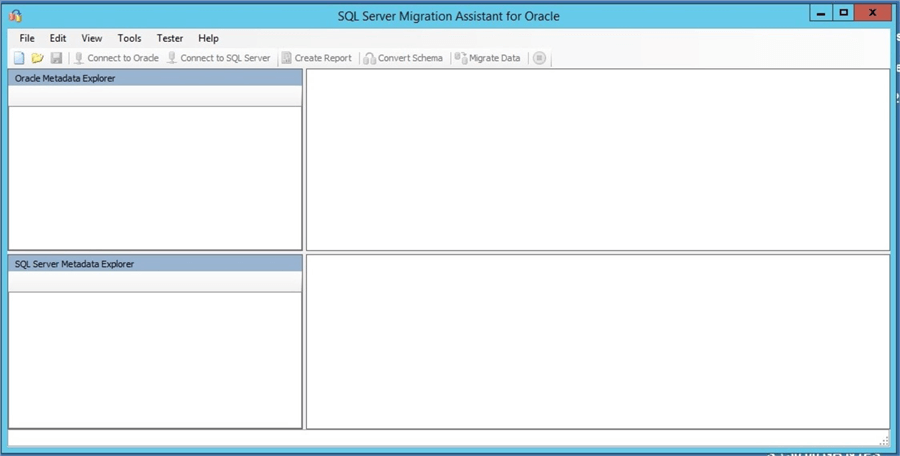The image size is (900, 456).
Task: Select the Oracle Metadata Explorer panel header
Action: point(156,78)
